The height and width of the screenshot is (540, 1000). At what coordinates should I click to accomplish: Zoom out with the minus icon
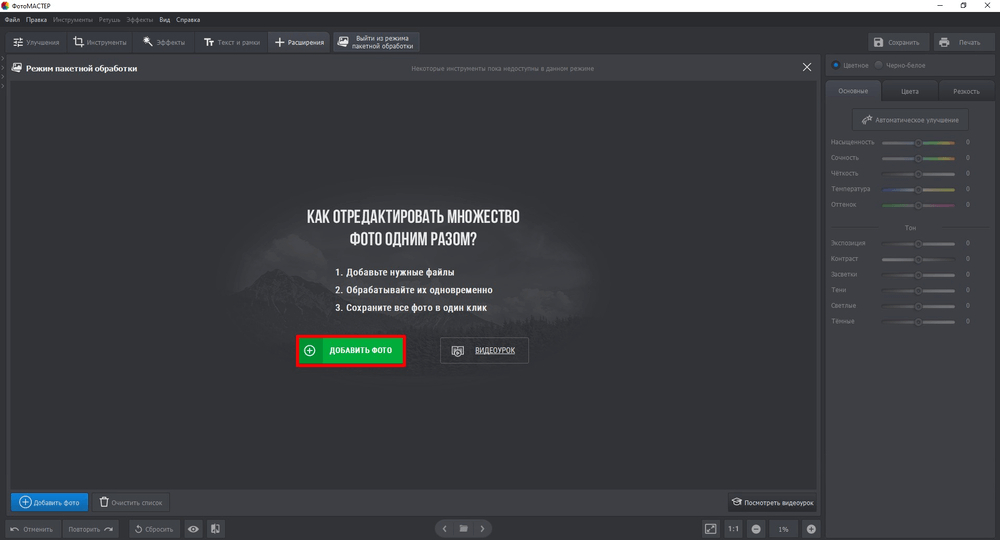coord(756,529)
